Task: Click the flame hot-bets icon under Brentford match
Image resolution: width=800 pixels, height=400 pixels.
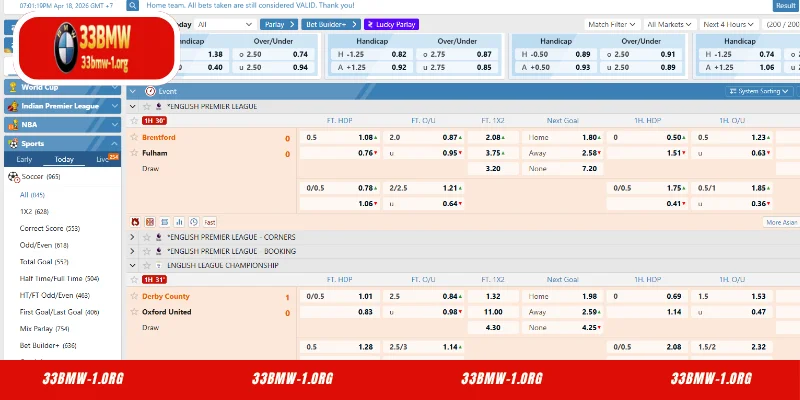Action: 135,222
